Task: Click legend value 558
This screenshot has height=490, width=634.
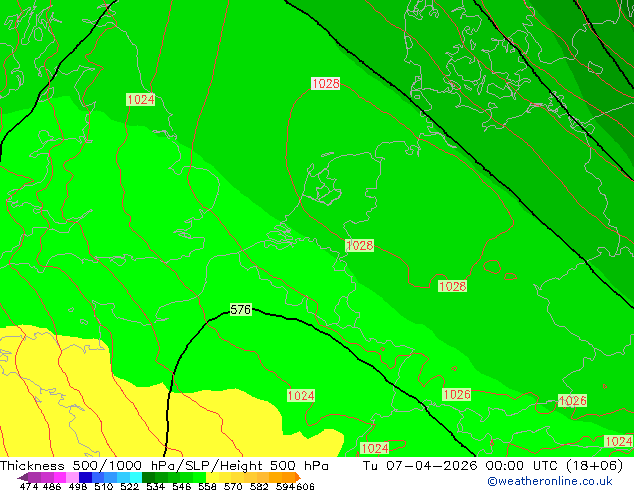Action: click(207, 486)
